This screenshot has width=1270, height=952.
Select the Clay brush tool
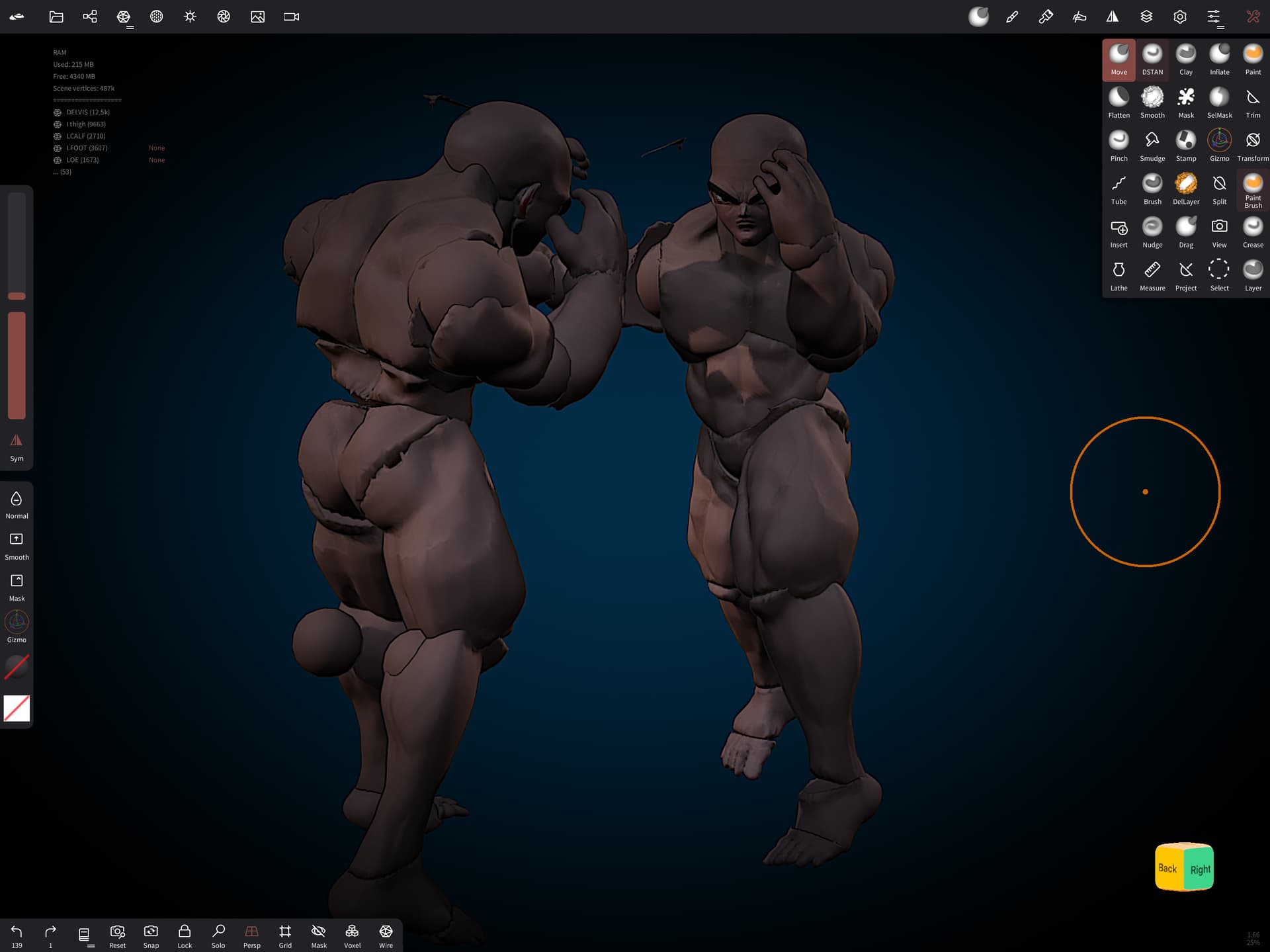1185,60
